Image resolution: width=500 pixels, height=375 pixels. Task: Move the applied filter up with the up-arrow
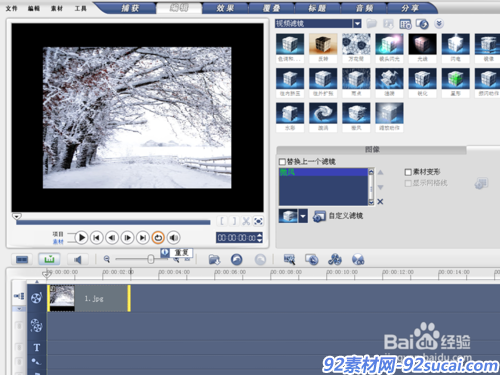tap(380, 173)
